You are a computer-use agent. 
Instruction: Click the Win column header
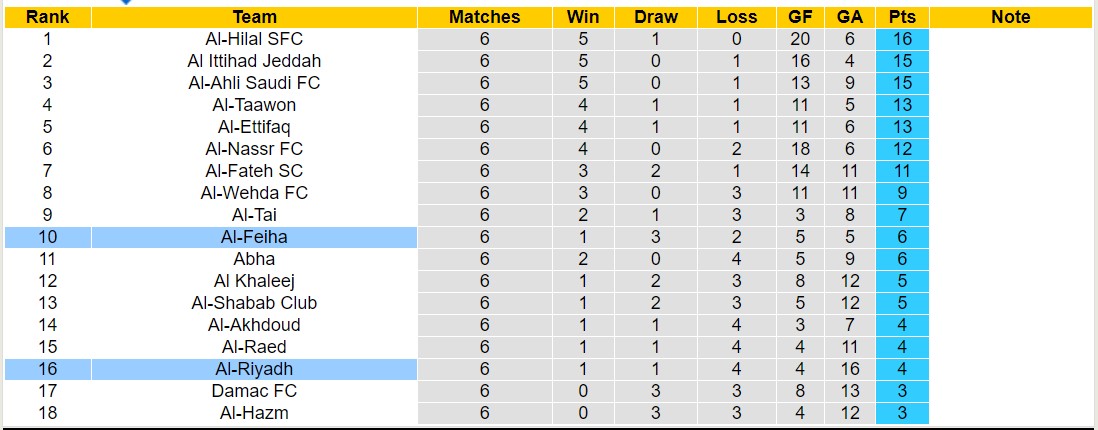[x=583, y=17]
